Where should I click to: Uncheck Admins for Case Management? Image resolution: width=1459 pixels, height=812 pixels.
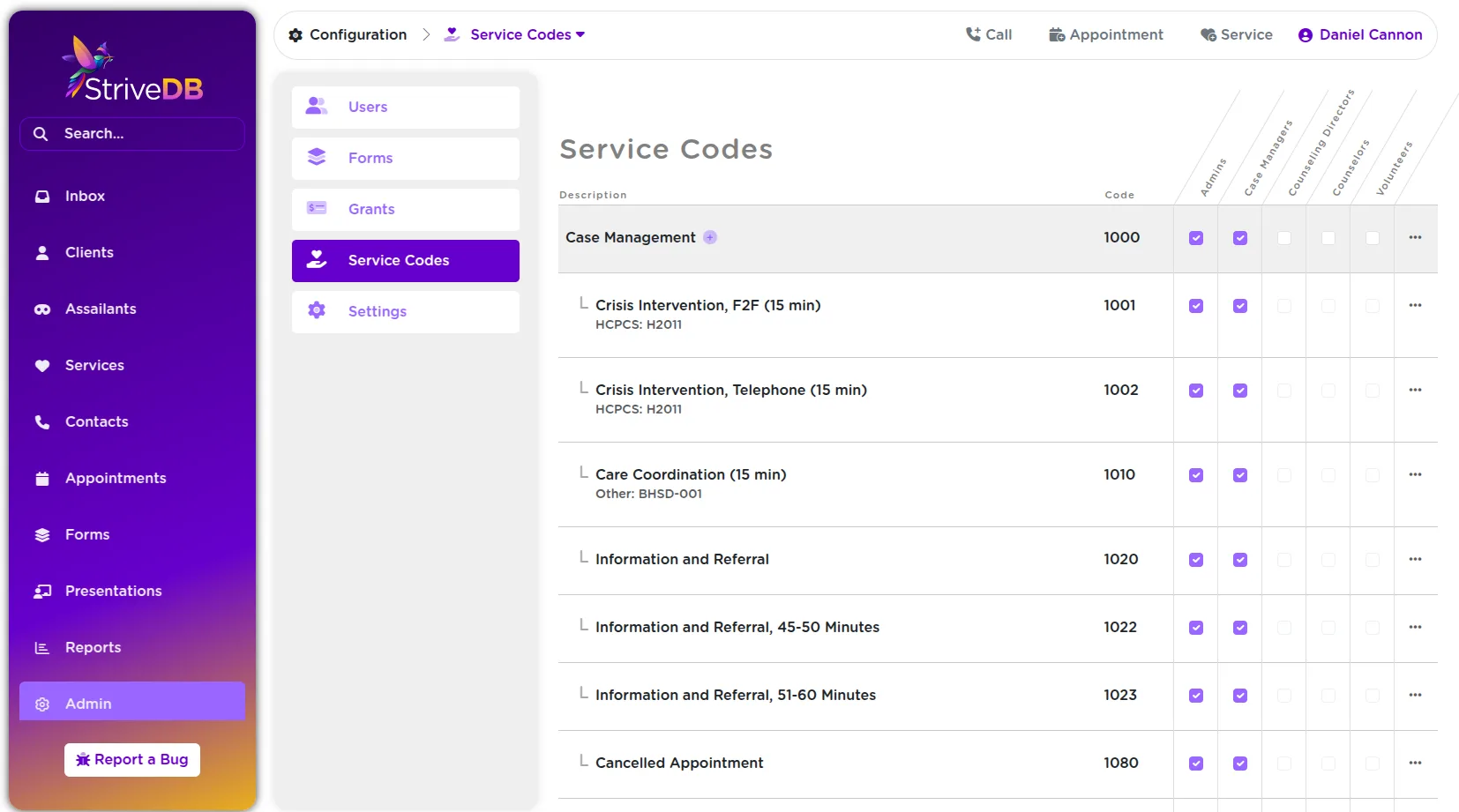[1195, 237]
